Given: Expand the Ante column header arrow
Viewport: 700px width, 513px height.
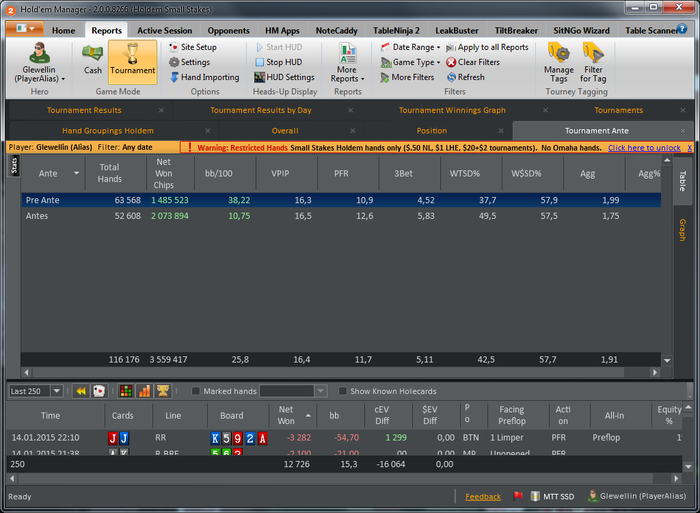Looking at the screenshot, I should coord(76,173).
